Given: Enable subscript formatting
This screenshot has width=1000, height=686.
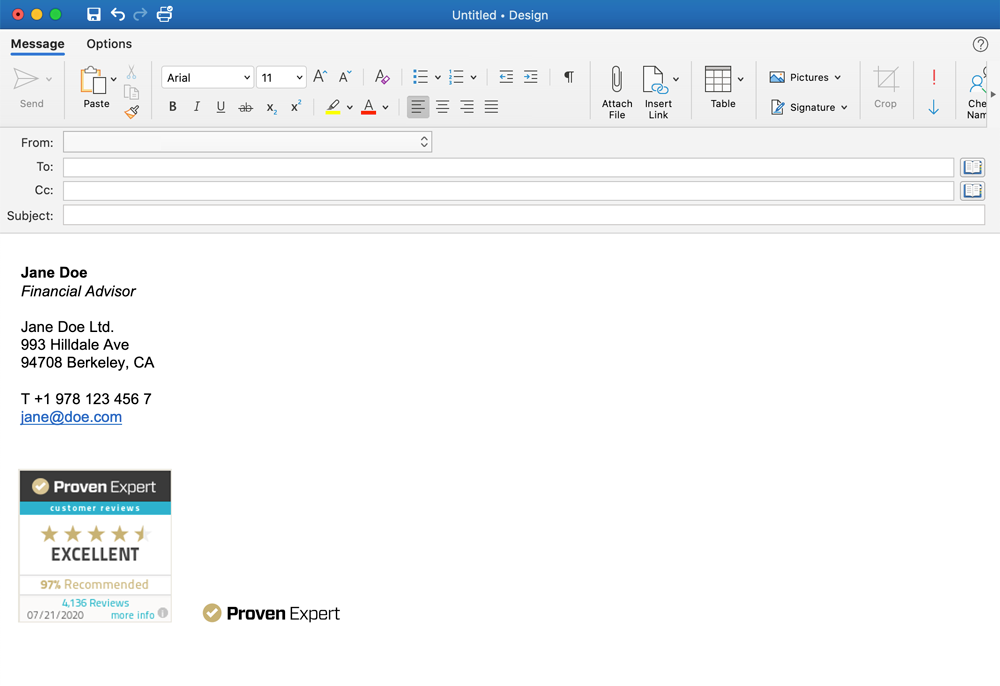Looking at the screenshot, I should click(x=269, y=107).
